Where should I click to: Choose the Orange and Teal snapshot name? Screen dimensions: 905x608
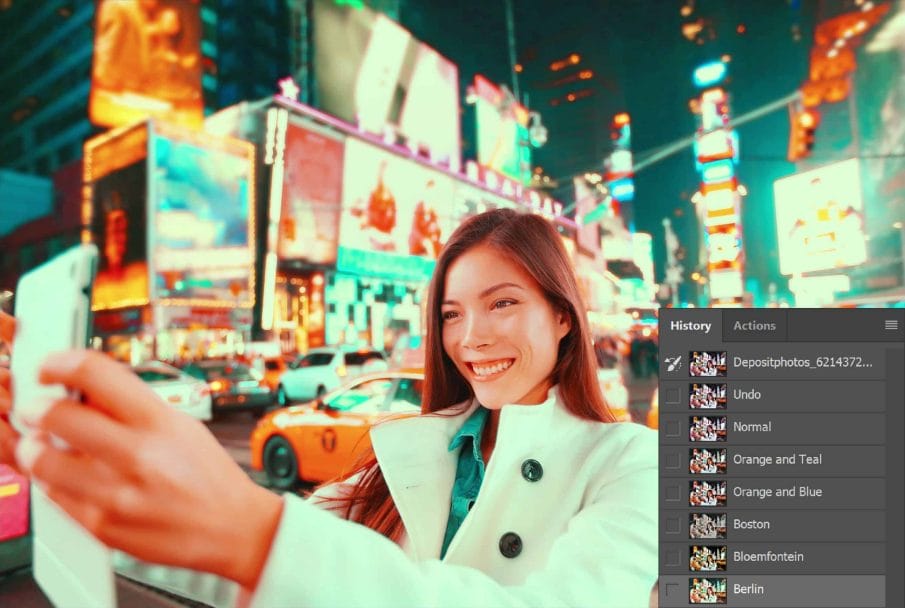pos(777,460)
